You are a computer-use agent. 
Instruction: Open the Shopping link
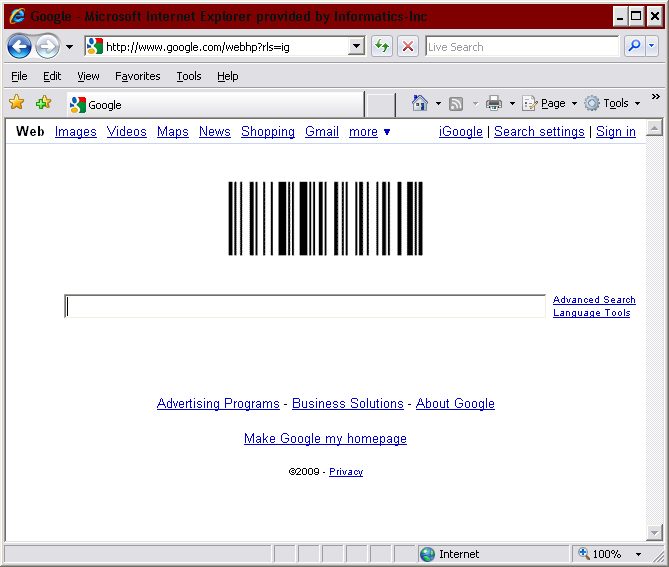268,132
